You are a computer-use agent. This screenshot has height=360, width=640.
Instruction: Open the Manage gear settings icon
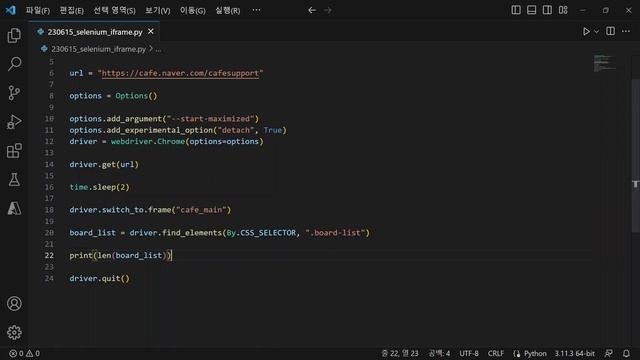(14, 333)
